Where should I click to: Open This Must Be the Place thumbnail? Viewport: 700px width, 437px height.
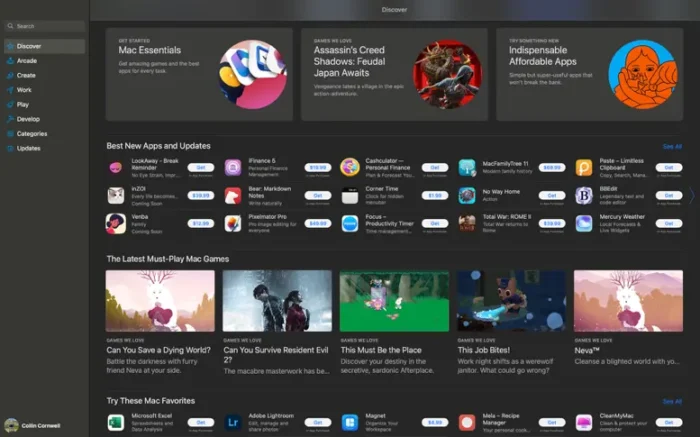(394, 301)
